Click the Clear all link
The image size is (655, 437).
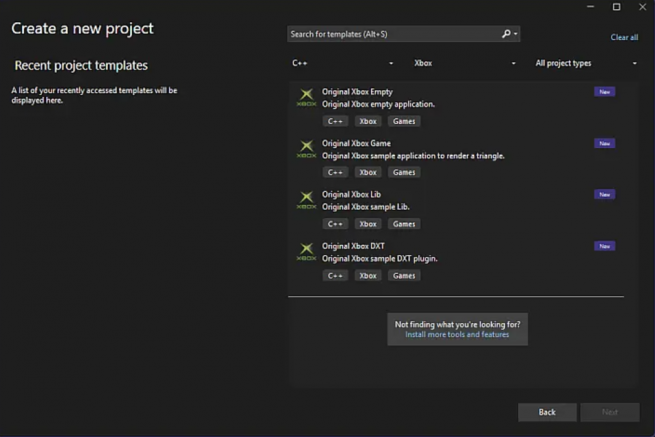[624, 37]
